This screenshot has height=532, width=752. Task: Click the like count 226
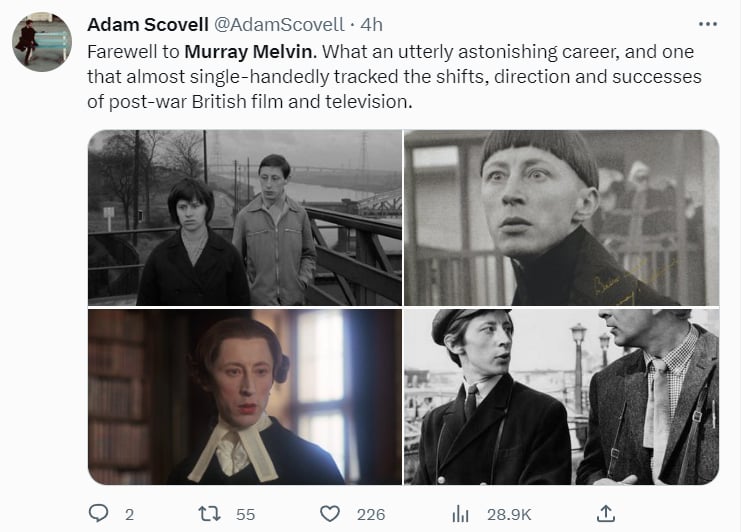371,514
